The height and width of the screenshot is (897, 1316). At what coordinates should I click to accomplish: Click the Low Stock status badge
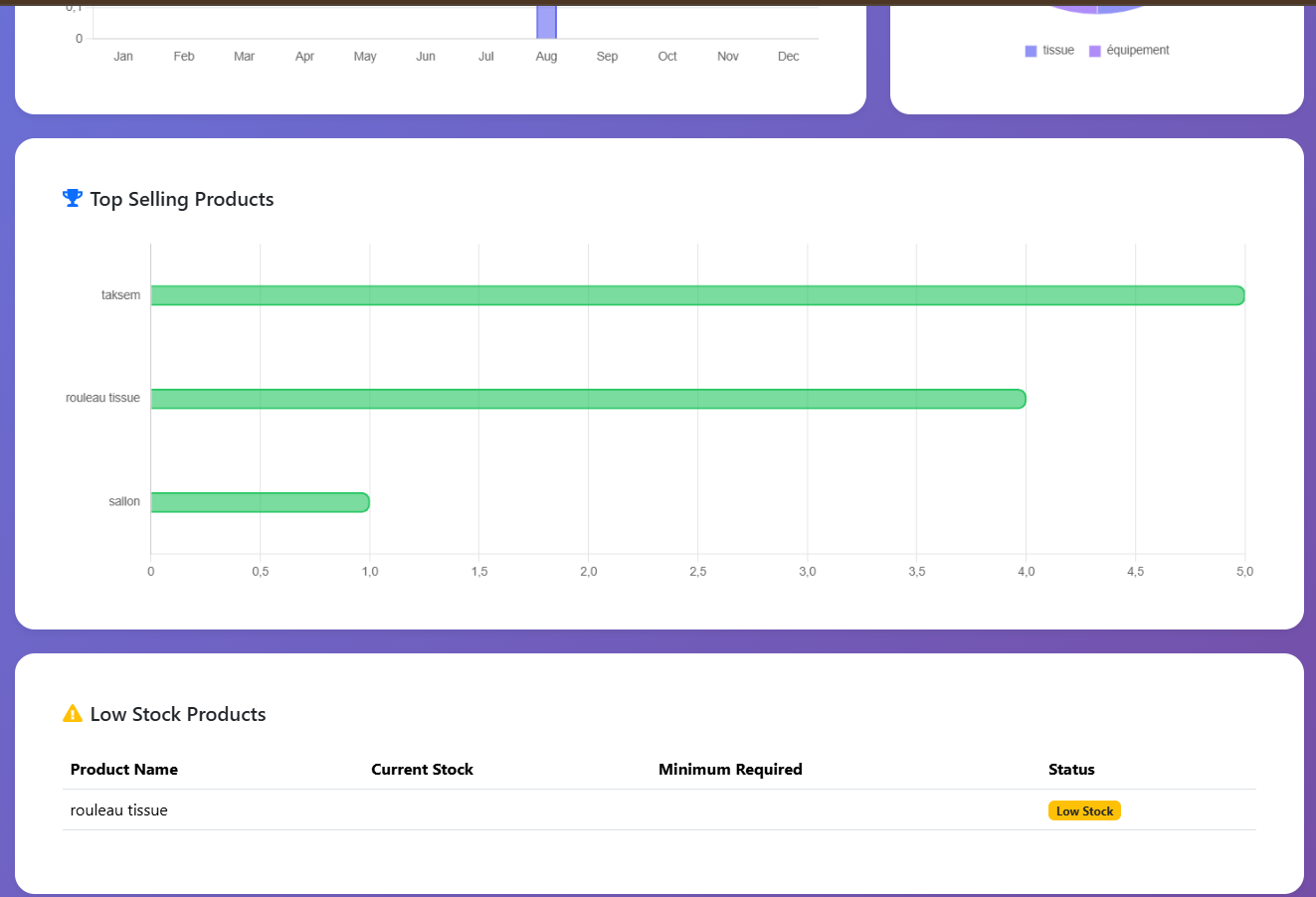(x=1084, y=810)
